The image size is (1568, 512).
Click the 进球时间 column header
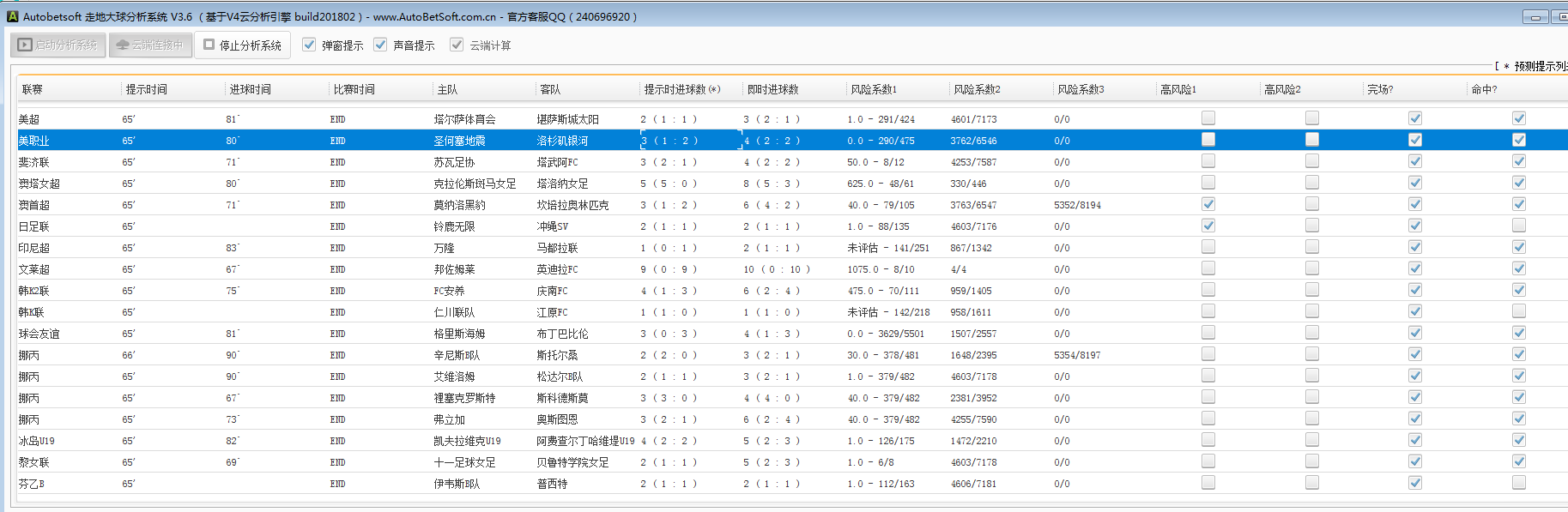pos(250,89)
